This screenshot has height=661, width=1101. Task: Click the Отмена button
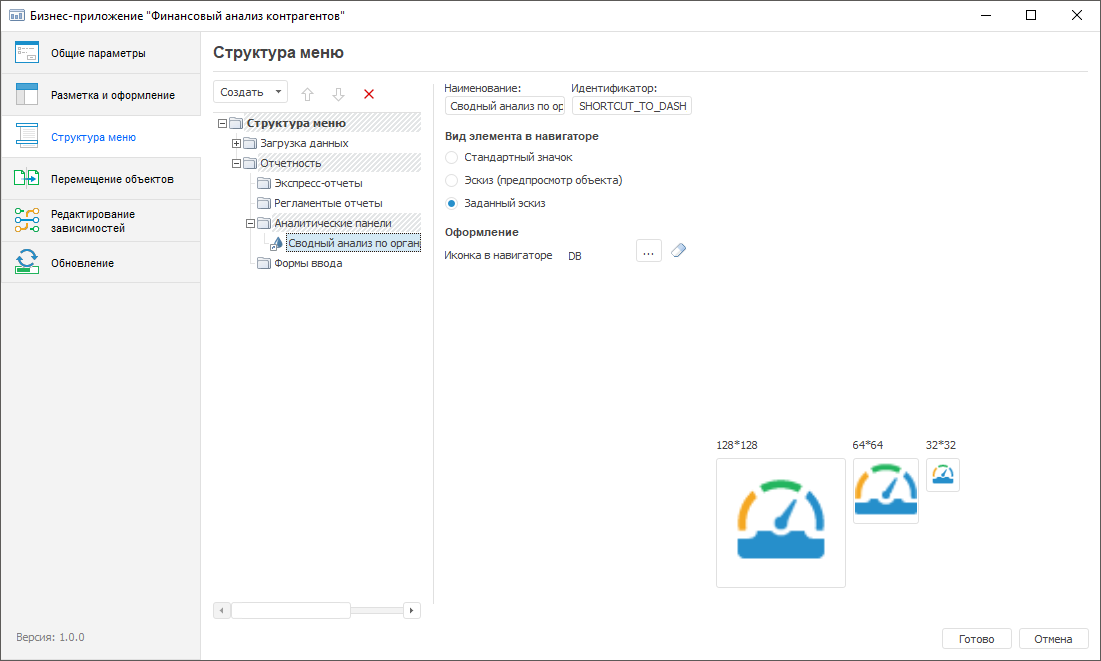(1053, 639)
